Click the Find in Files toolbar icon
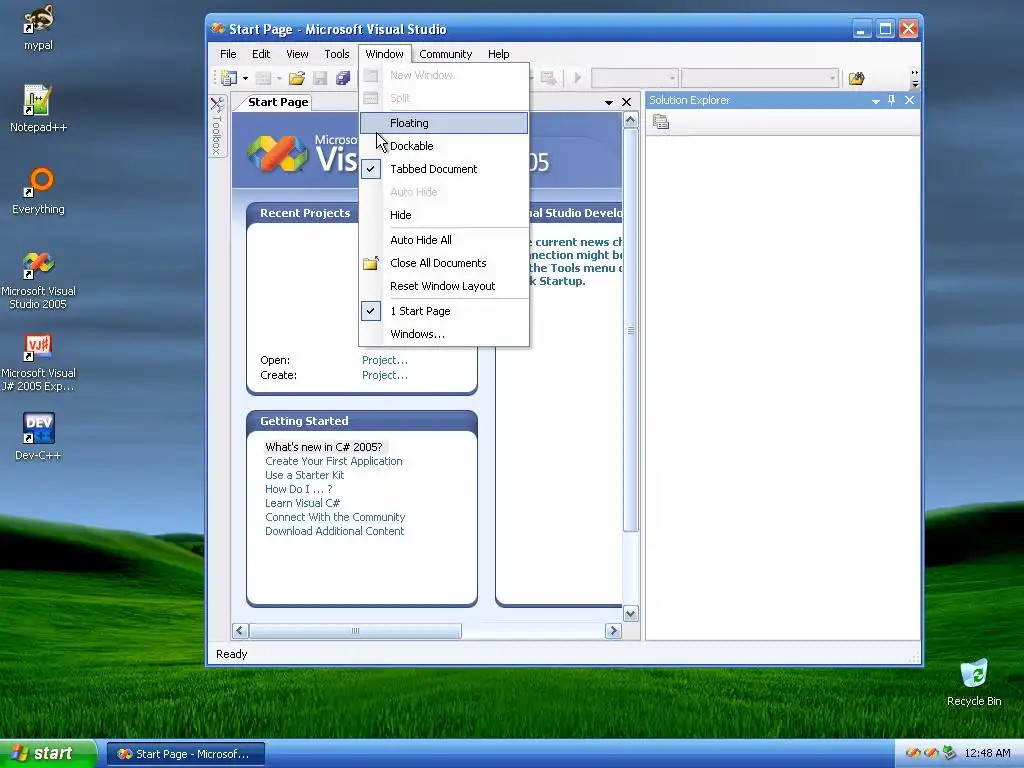Screen dimensions: 1024x768 click(856, 79)
